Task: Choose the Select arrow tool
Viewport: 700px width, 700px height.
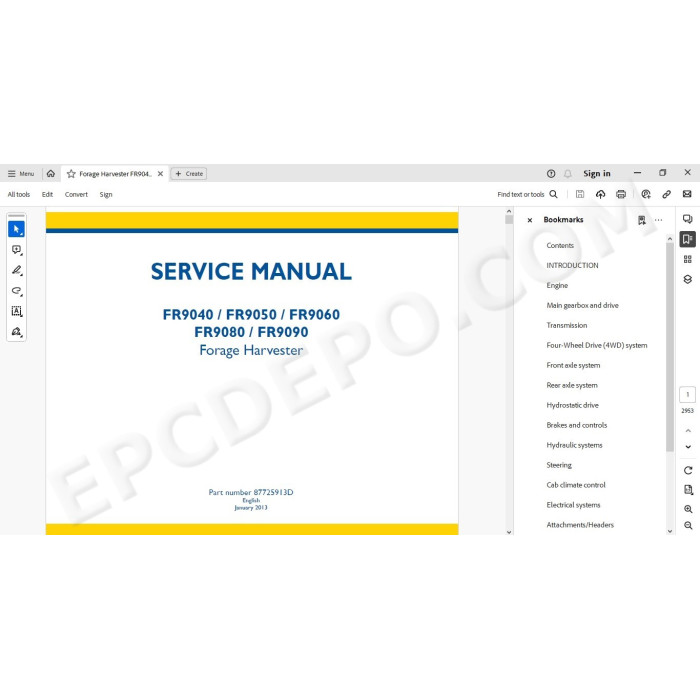Action: pyautogui.click(x=17, y=229)
